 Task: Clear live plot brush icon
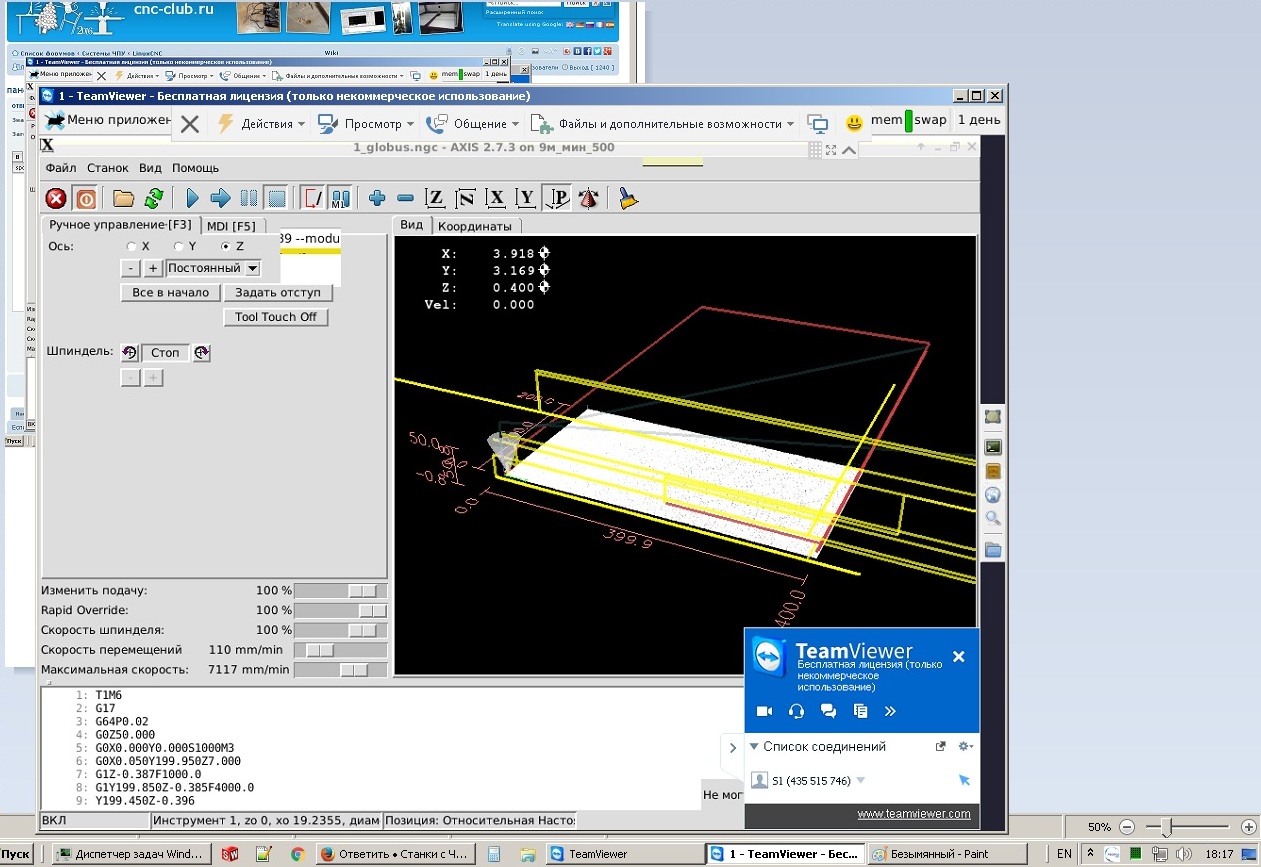628,198
